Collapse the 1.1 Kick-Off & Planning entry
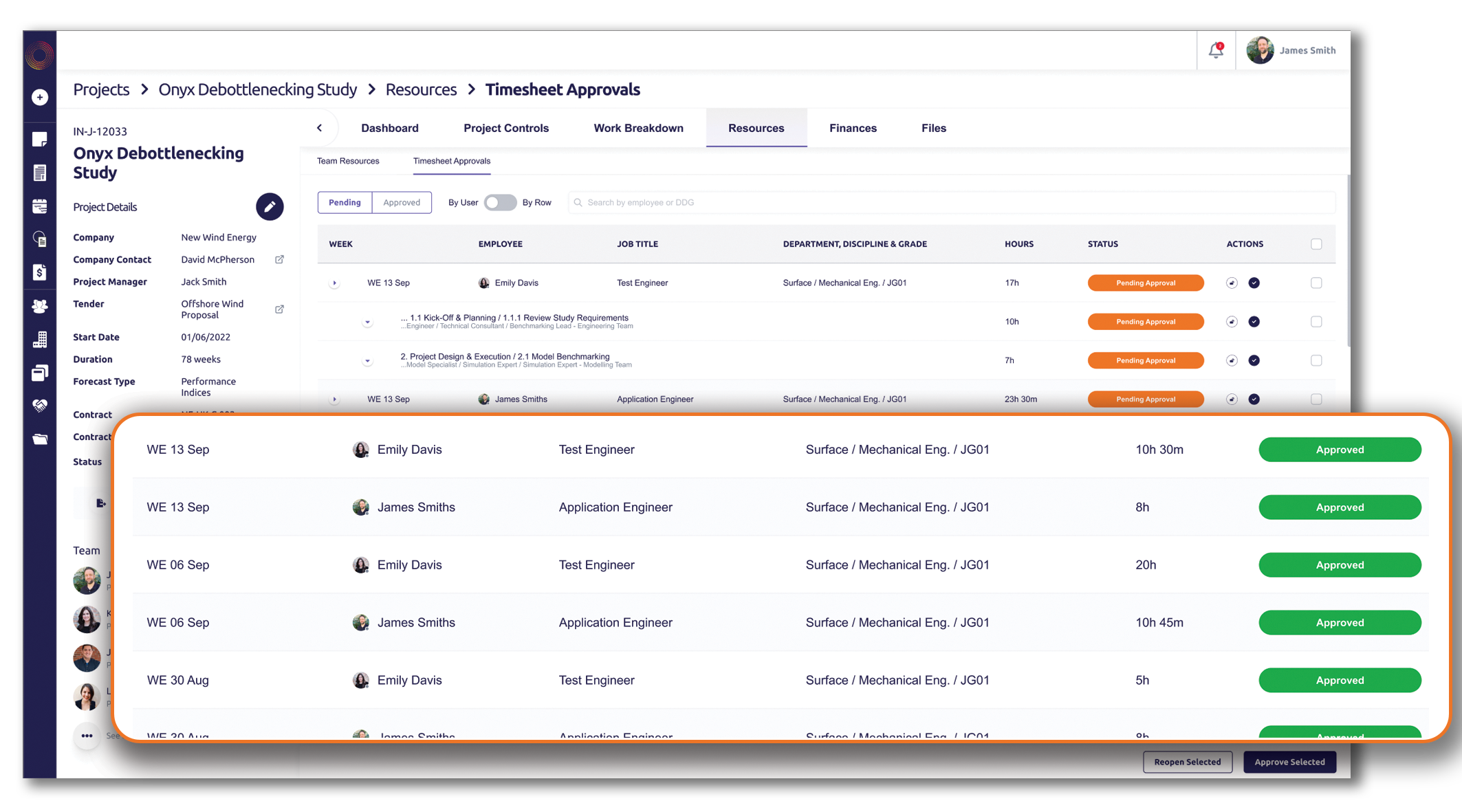Viewport: 1462px width, 812px height. [x=367, y=321]
